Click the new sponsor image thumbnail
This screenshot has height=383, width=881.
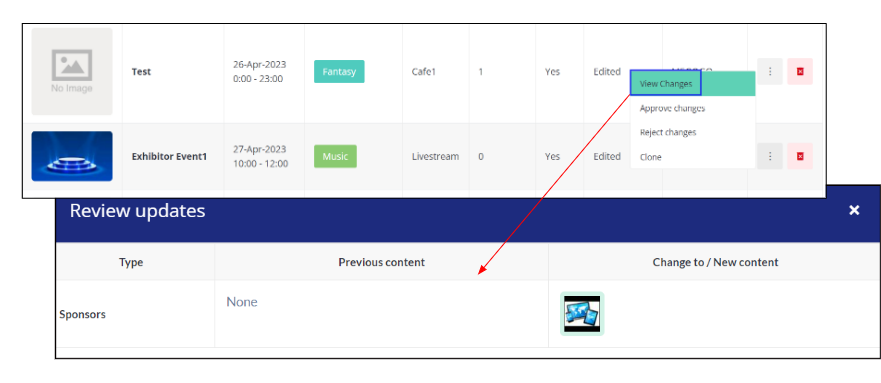tap(582, 314)
